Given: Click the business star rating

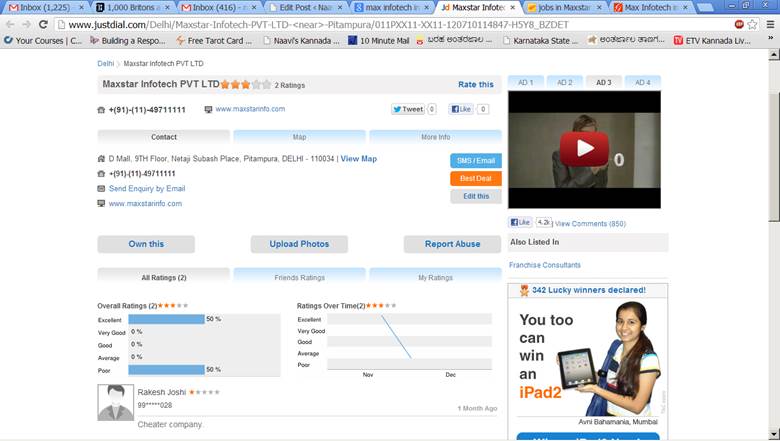Looking at the screenshot, I should click(x=246, y=85).
